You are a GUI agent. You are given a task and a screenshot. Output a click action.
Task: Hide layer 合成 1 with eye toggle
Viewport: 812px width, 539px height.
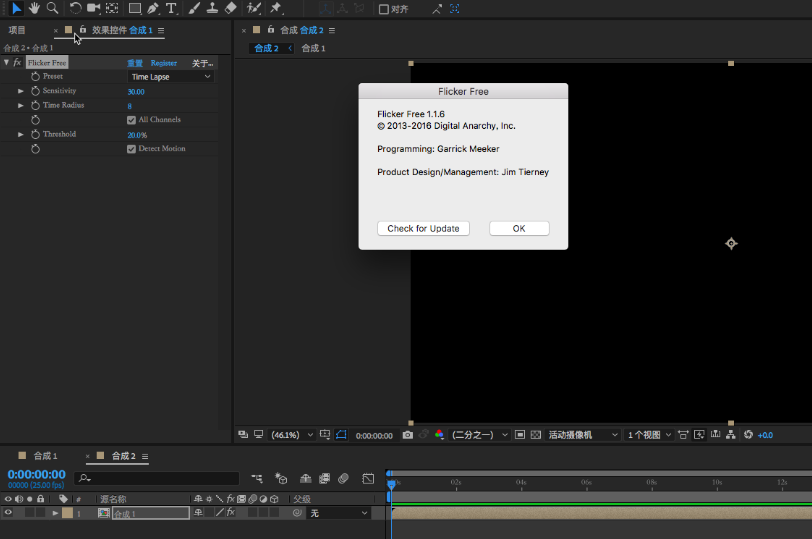(8, 513)
